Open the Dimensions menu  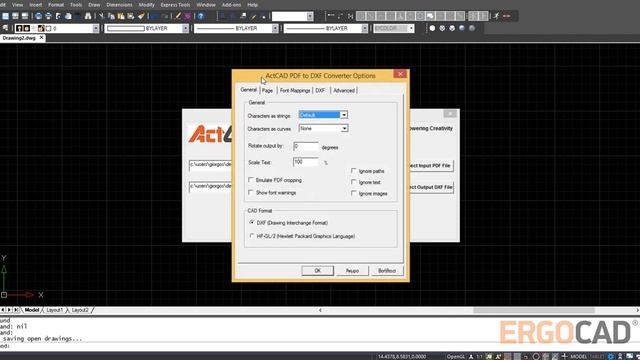(x=119, y=5)
